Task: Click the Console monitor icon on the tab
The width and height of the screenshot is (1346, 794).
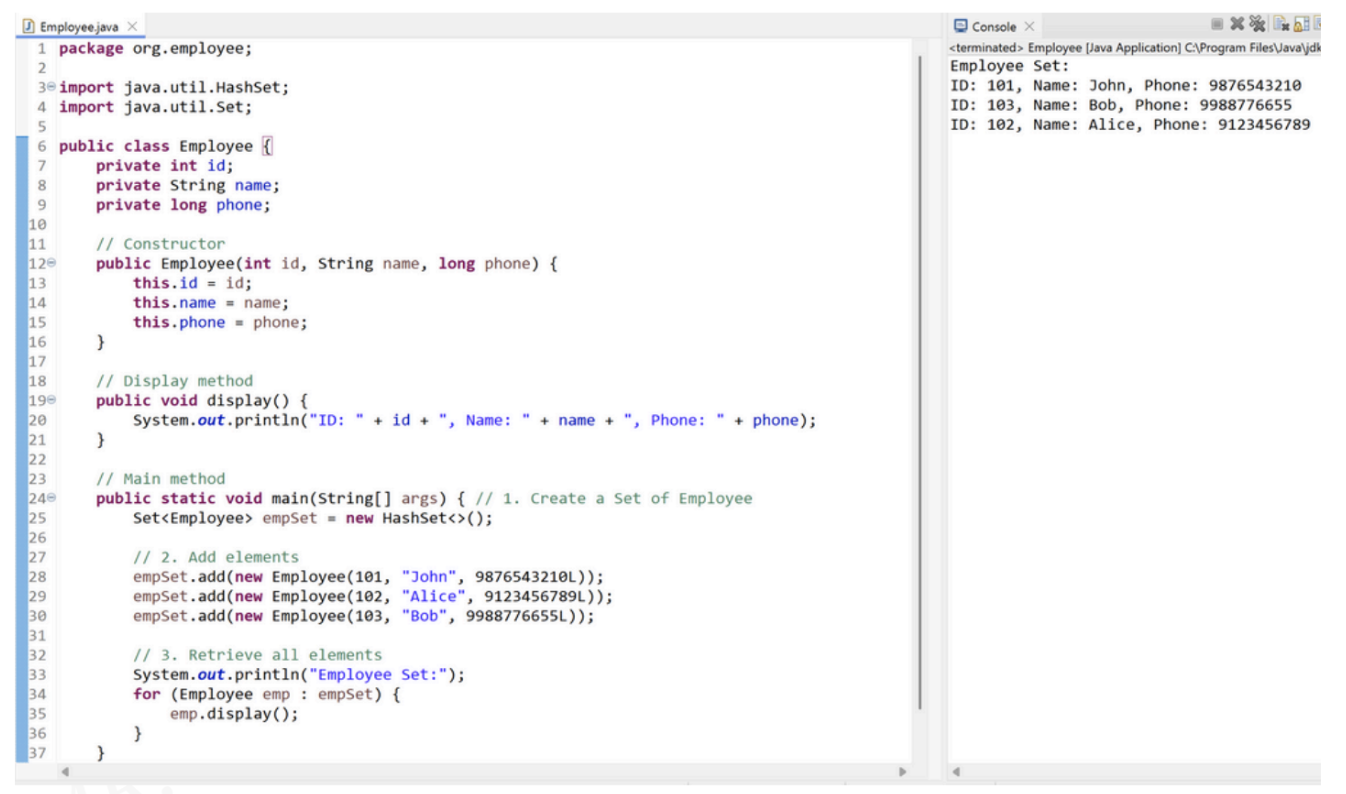Action: [x=961, y=26]
